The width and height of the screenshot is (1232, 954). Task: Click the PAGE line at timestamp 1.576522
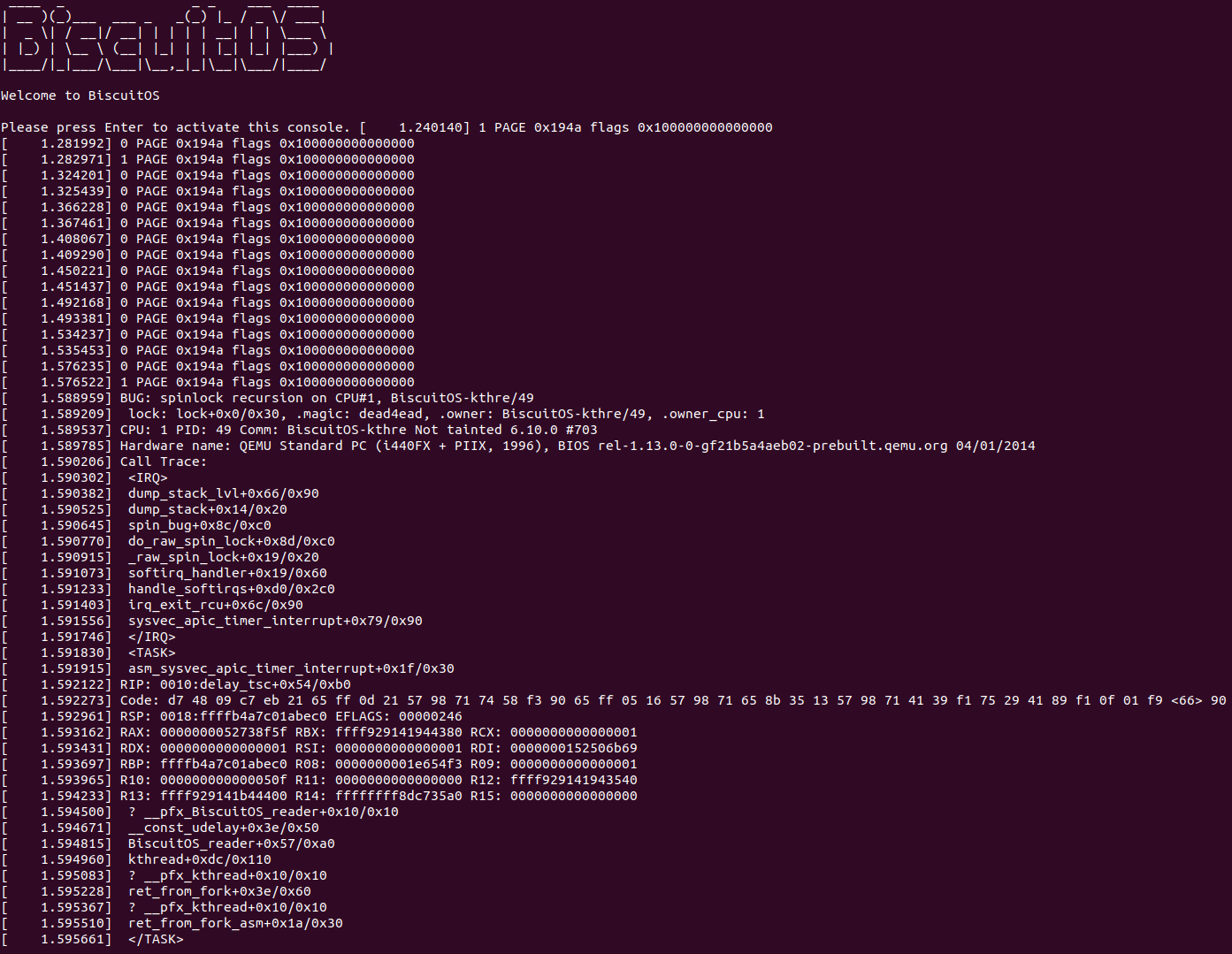pos(208,382)
